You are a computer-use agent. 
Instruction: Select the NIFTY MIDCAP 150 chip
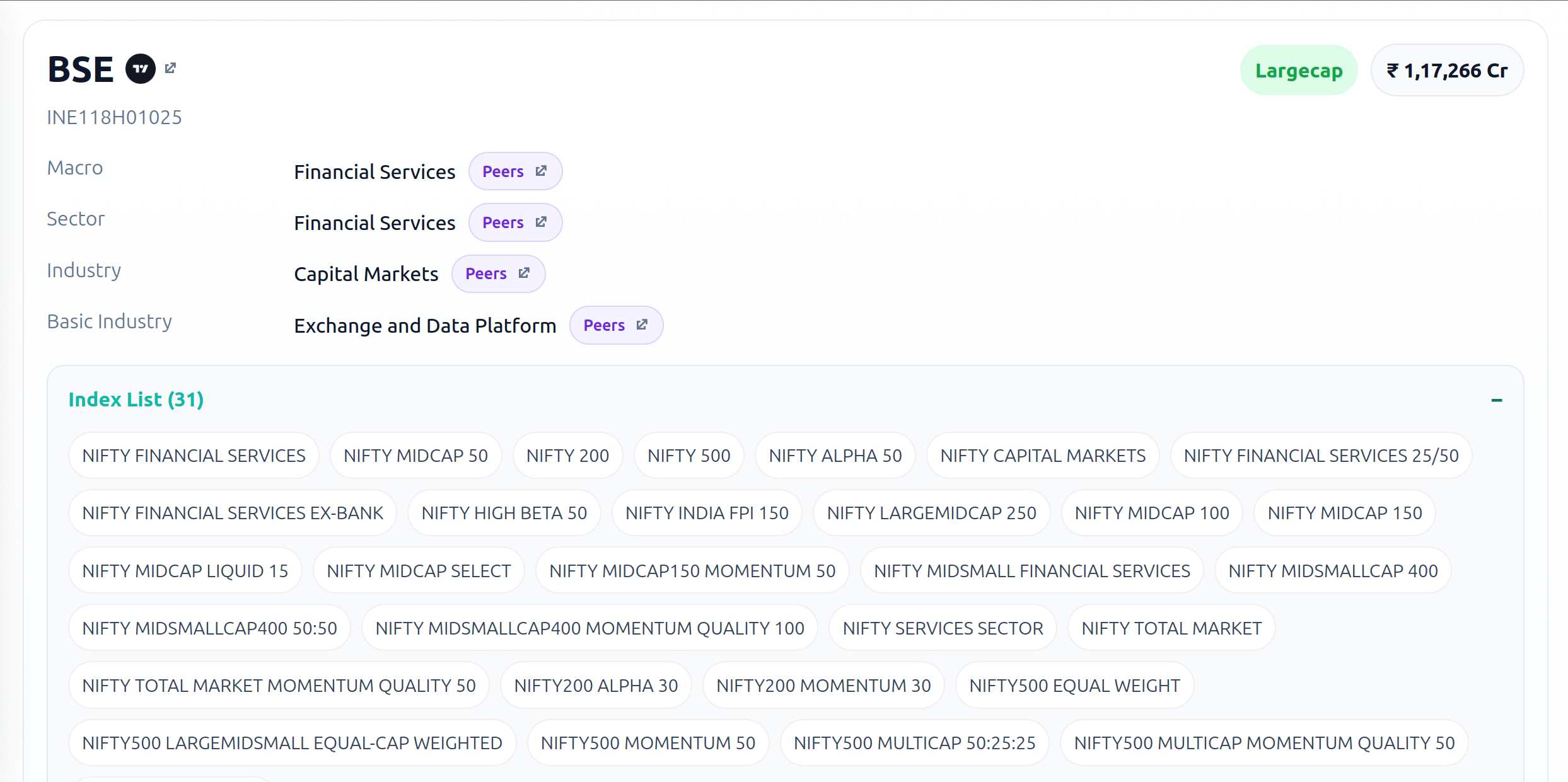pyautogui.click(x=1345, y=513)
